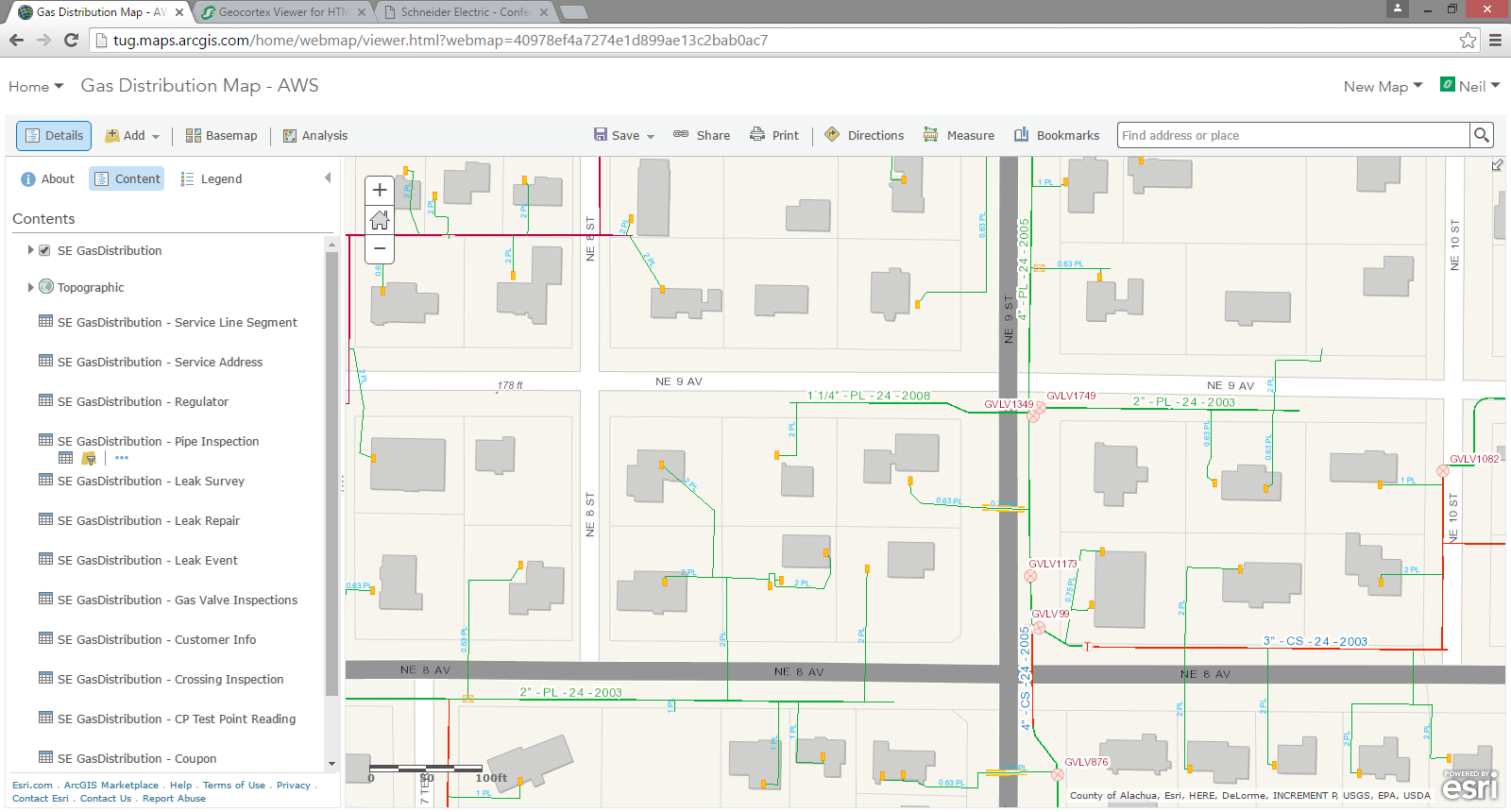Open the Basemap gallery
1511x812 pixels.
221,136
